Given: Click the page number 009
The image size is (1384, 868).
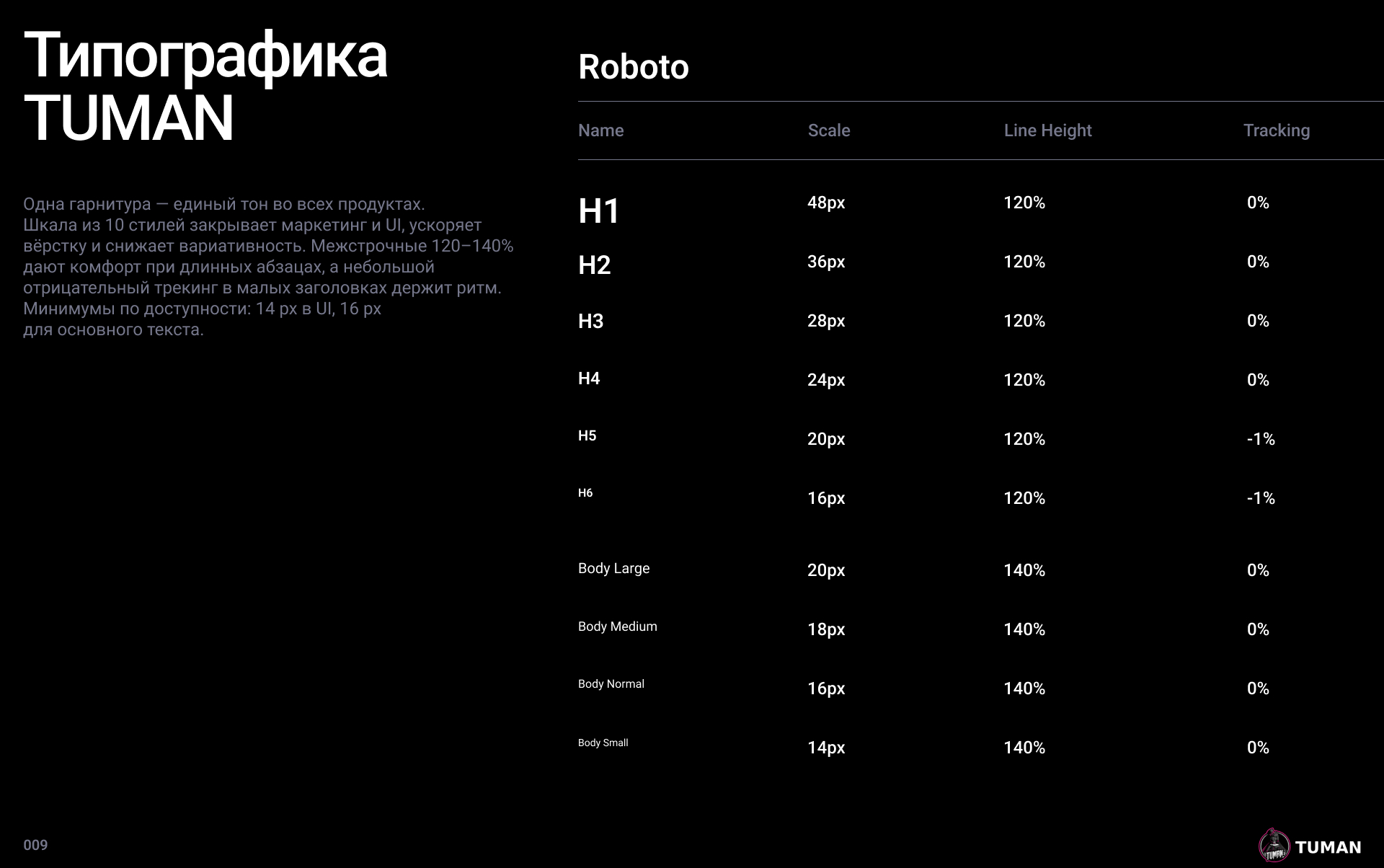Looking at the screenshot, I should coord(35,845).
